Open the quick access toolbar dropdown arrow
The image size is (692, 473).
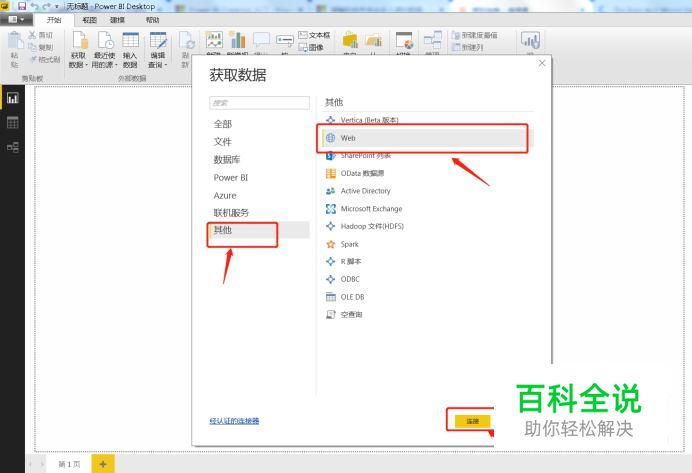pyautogui.click(x=57, y=7)
